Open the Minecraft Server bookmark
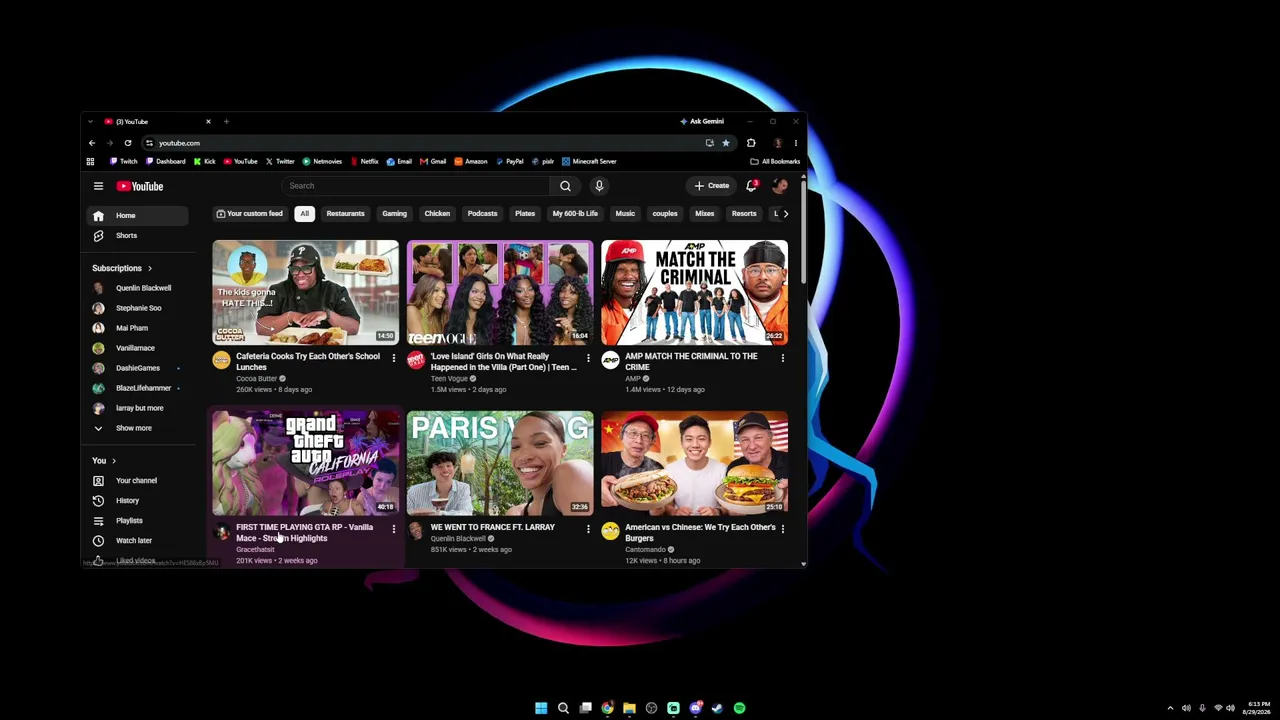The width and height of the screenshot is (1280, 720). (589, 161)
